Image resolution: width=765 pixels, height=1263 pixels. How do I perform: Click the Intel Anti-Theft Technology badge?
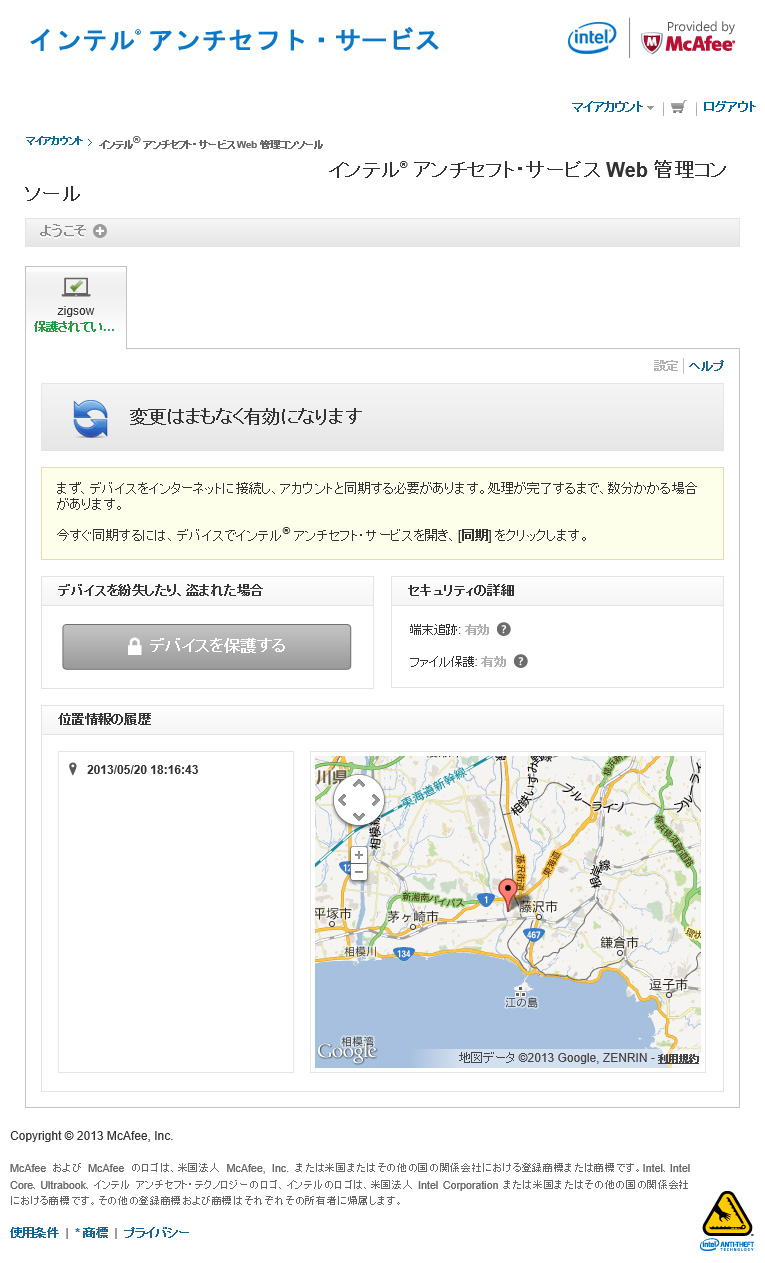coord(727,1221)
